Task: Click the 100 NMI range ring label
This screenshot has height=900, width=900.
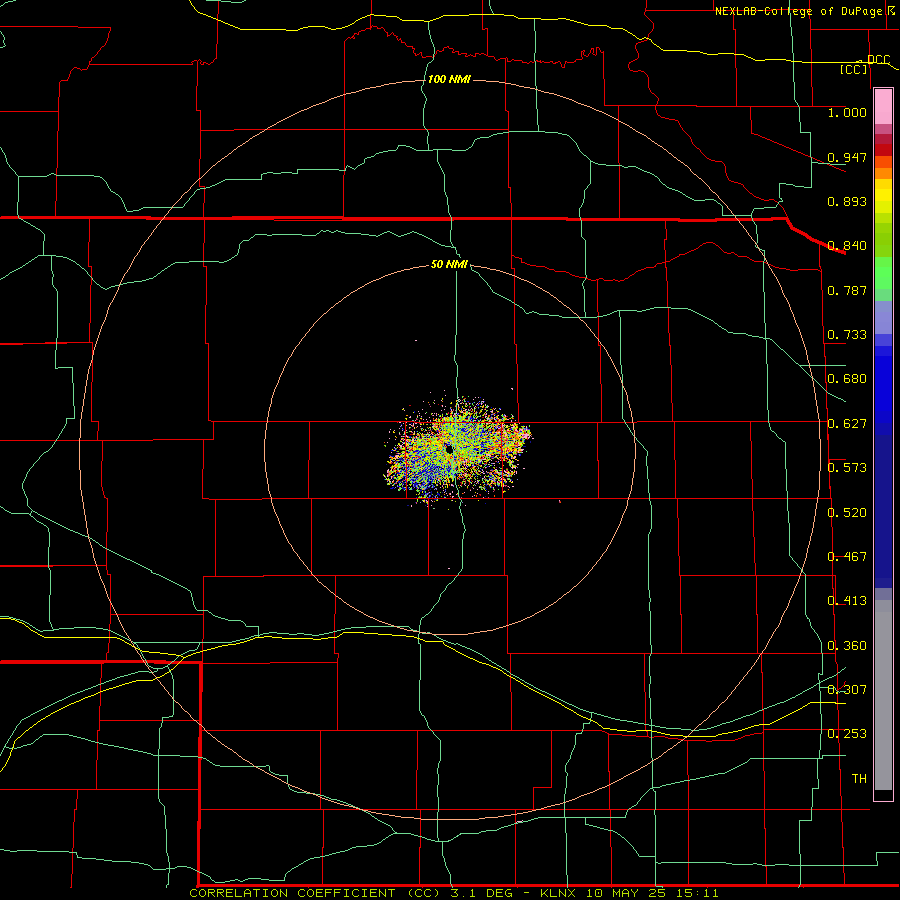Action: tap(449, 79)
